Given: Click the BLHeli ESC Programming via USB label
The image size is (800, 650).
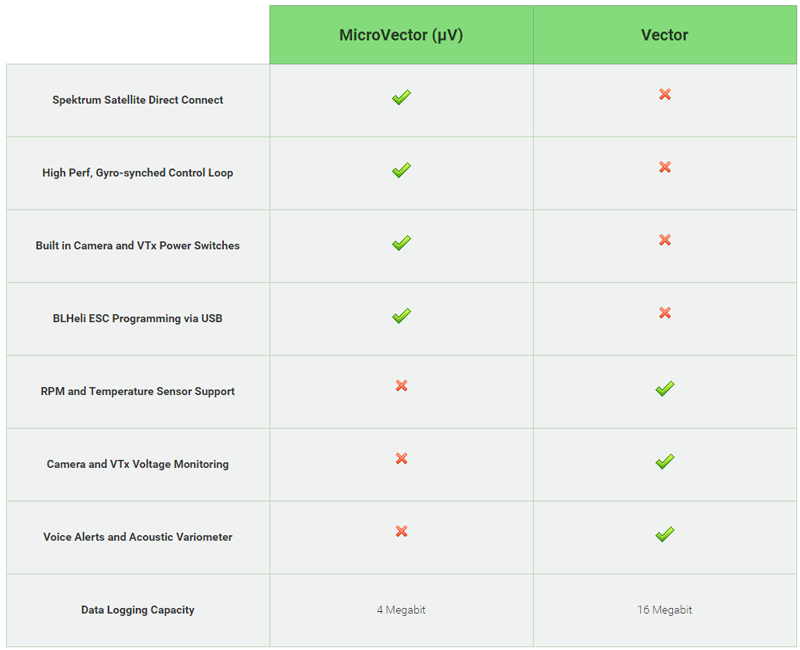Looking at the screenshot, I should pyautogui.click(x=138, y=318).
